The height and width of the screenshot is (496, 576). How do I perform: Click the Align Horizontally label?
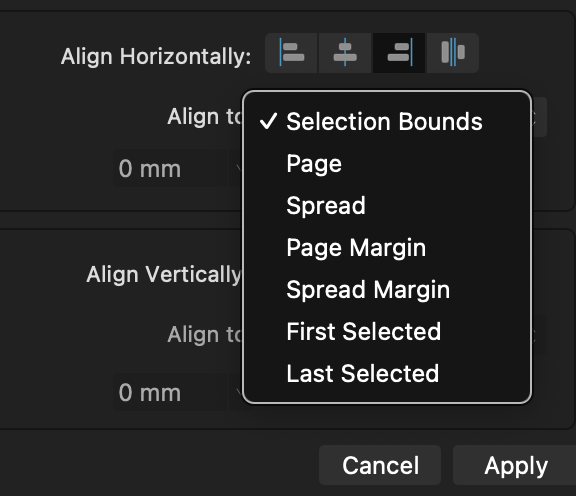[156, 57]
